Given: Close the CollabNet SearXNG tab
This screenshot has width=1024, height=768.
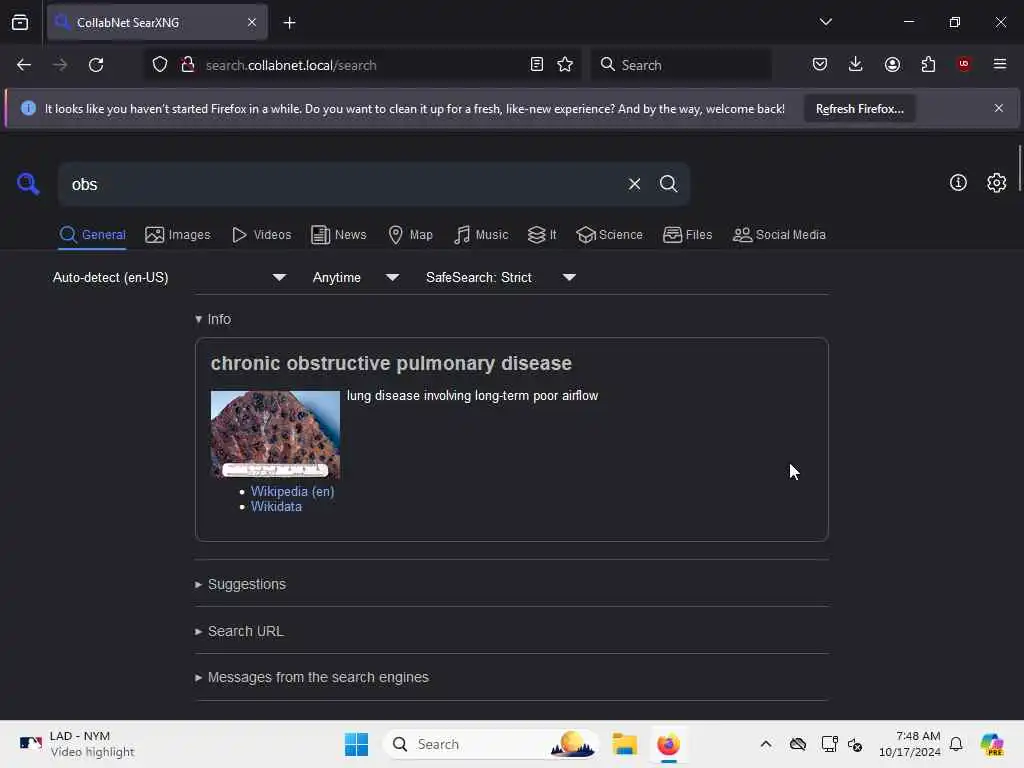Looking at the screenshot, I should (x=252, y=22).
